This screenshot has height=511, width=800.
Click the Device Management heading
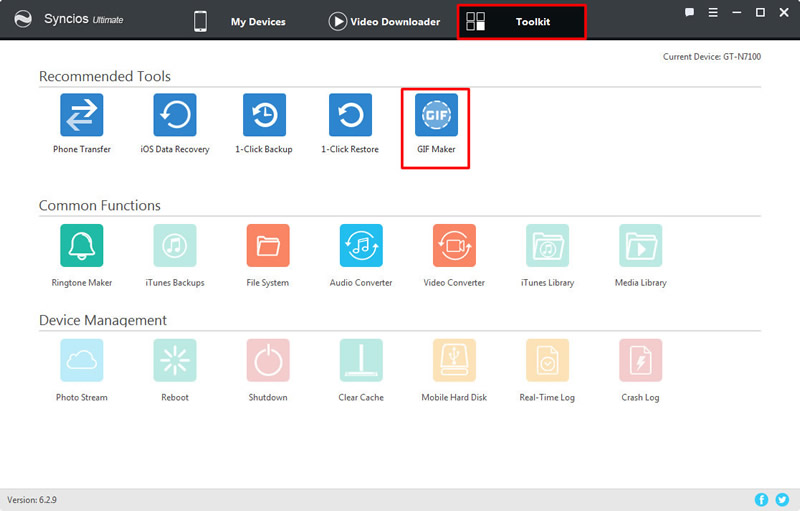[103, 320]
